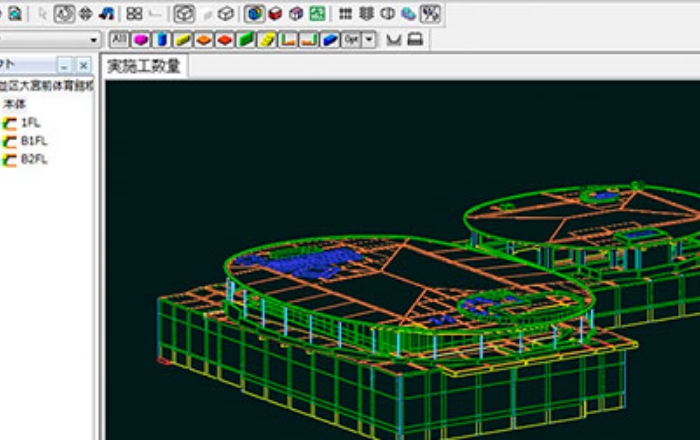
Task: Click the 本体 node in project tree
Action: 15,104
